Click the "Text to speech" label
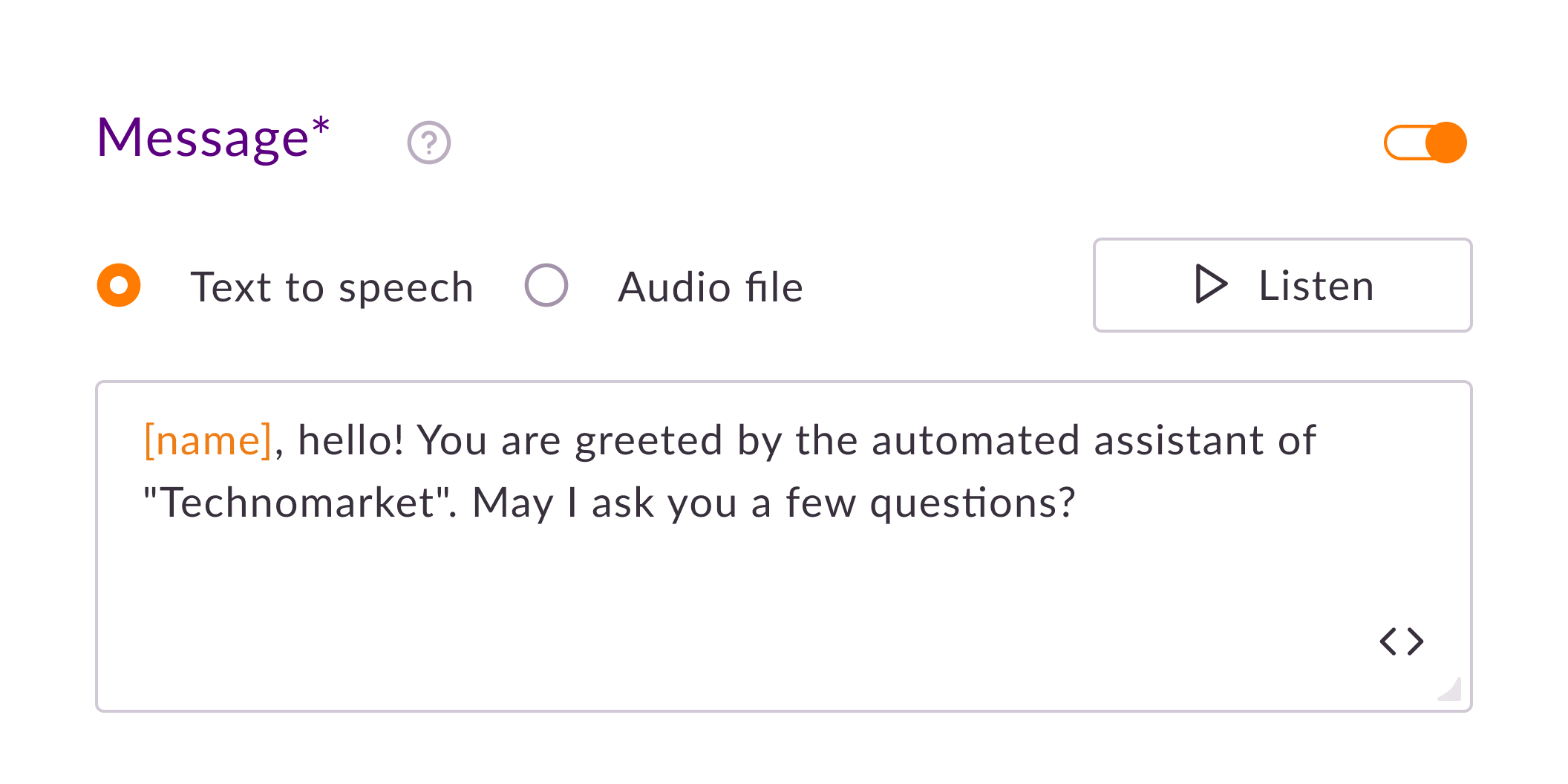Image resolution: width=1568 pixels, height=784 pixels. pyautogui.click(x=332, y=287)
